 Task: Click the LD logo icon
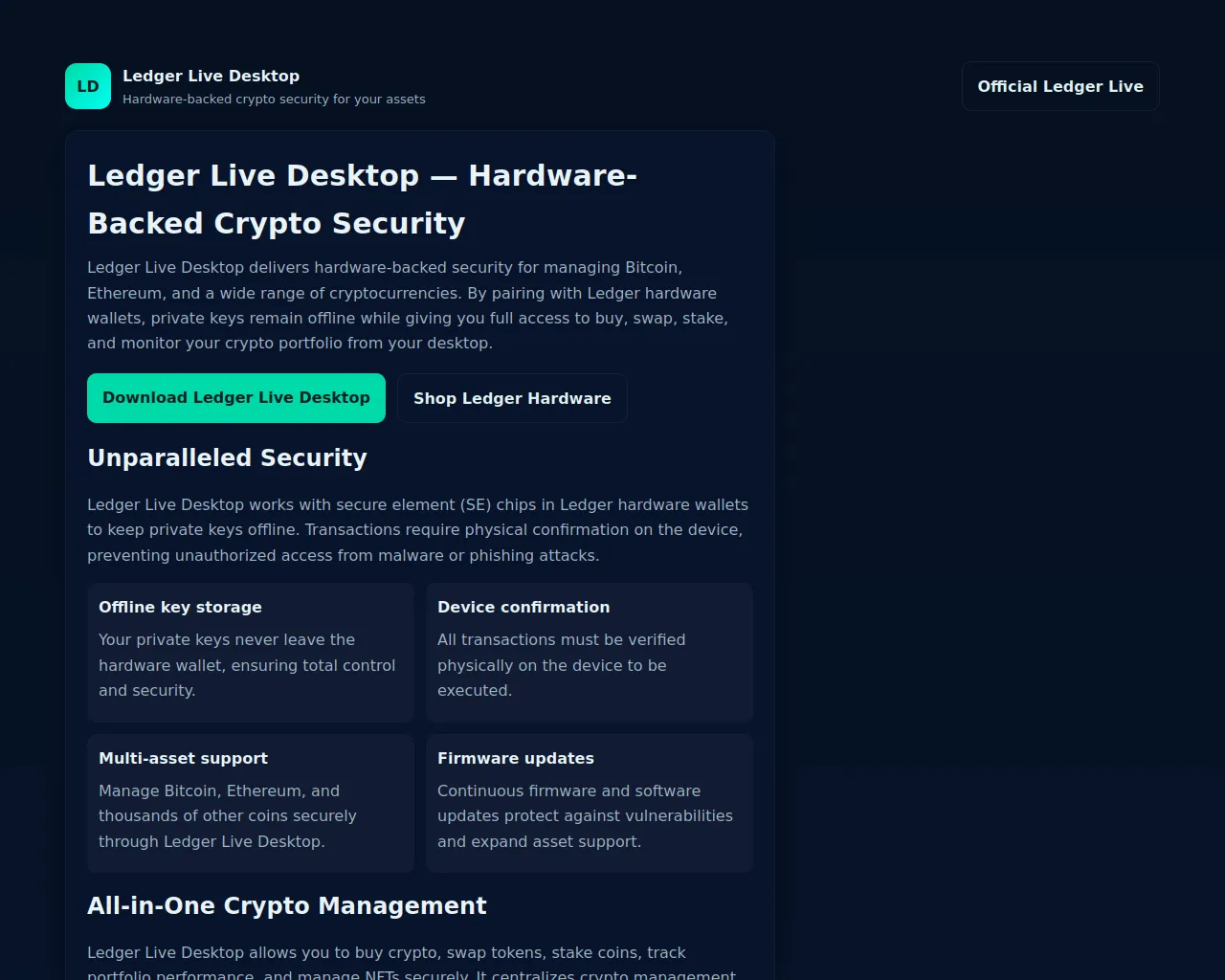[x=88, y=86]
